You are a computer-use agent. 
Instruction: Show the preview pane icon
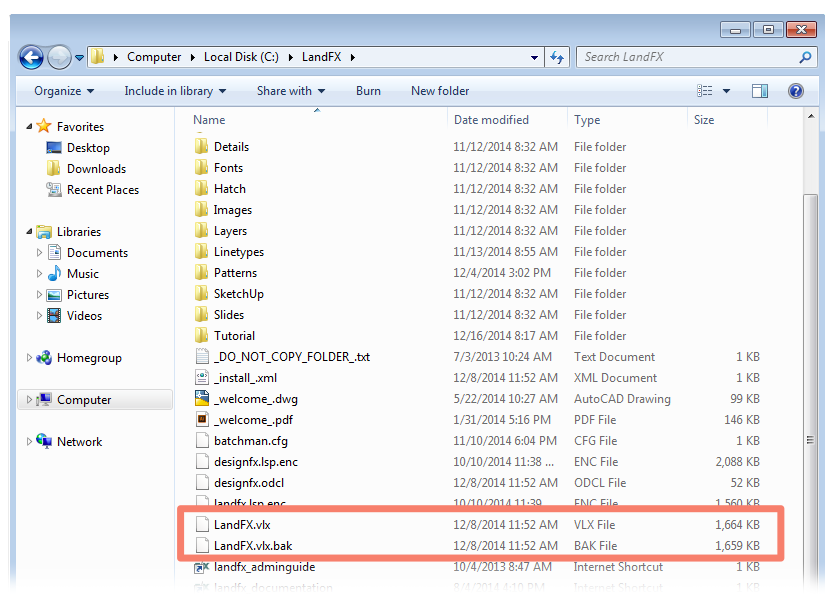pos(759,90)
